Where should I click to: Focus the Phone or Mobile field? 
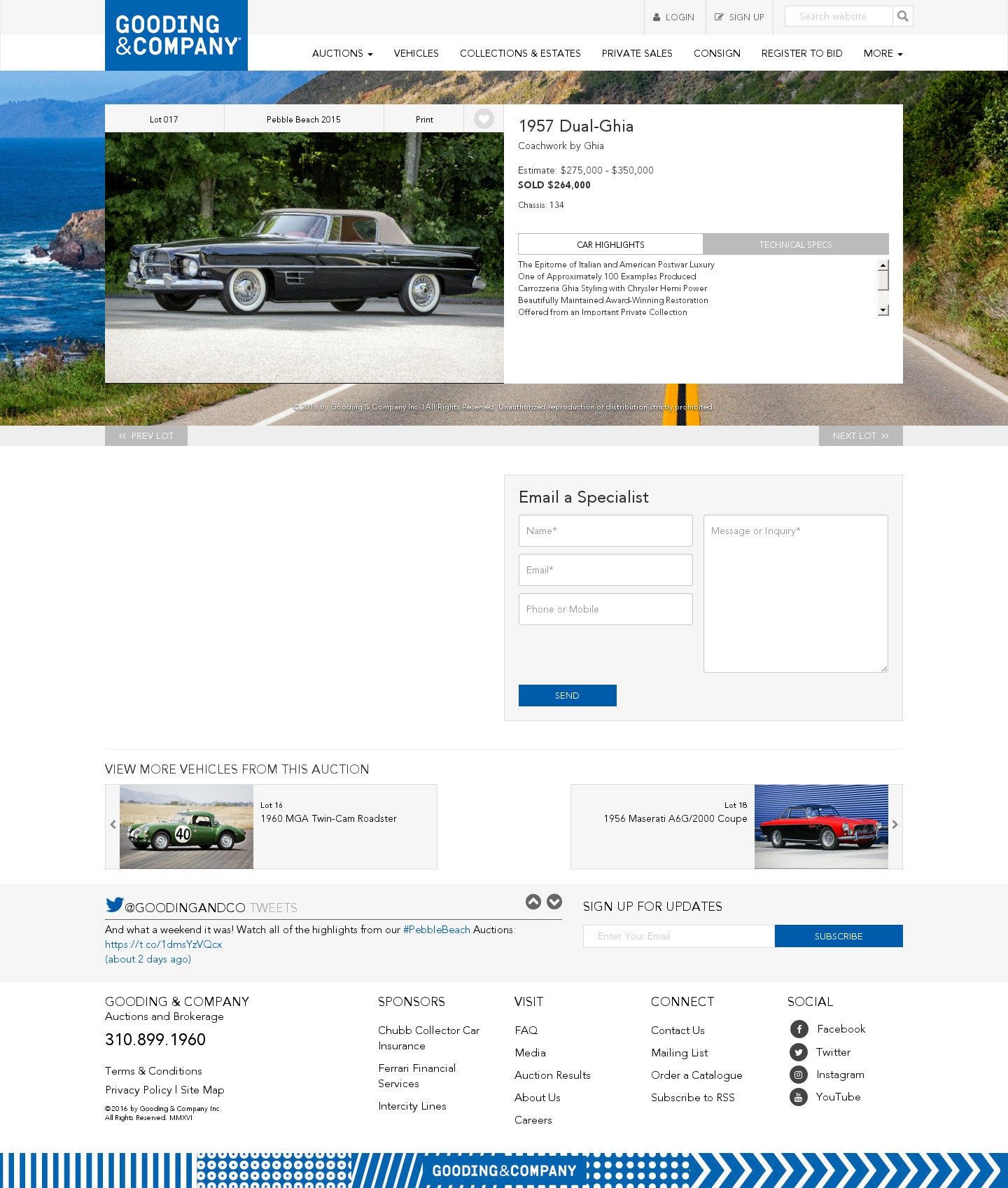[605, 609]
